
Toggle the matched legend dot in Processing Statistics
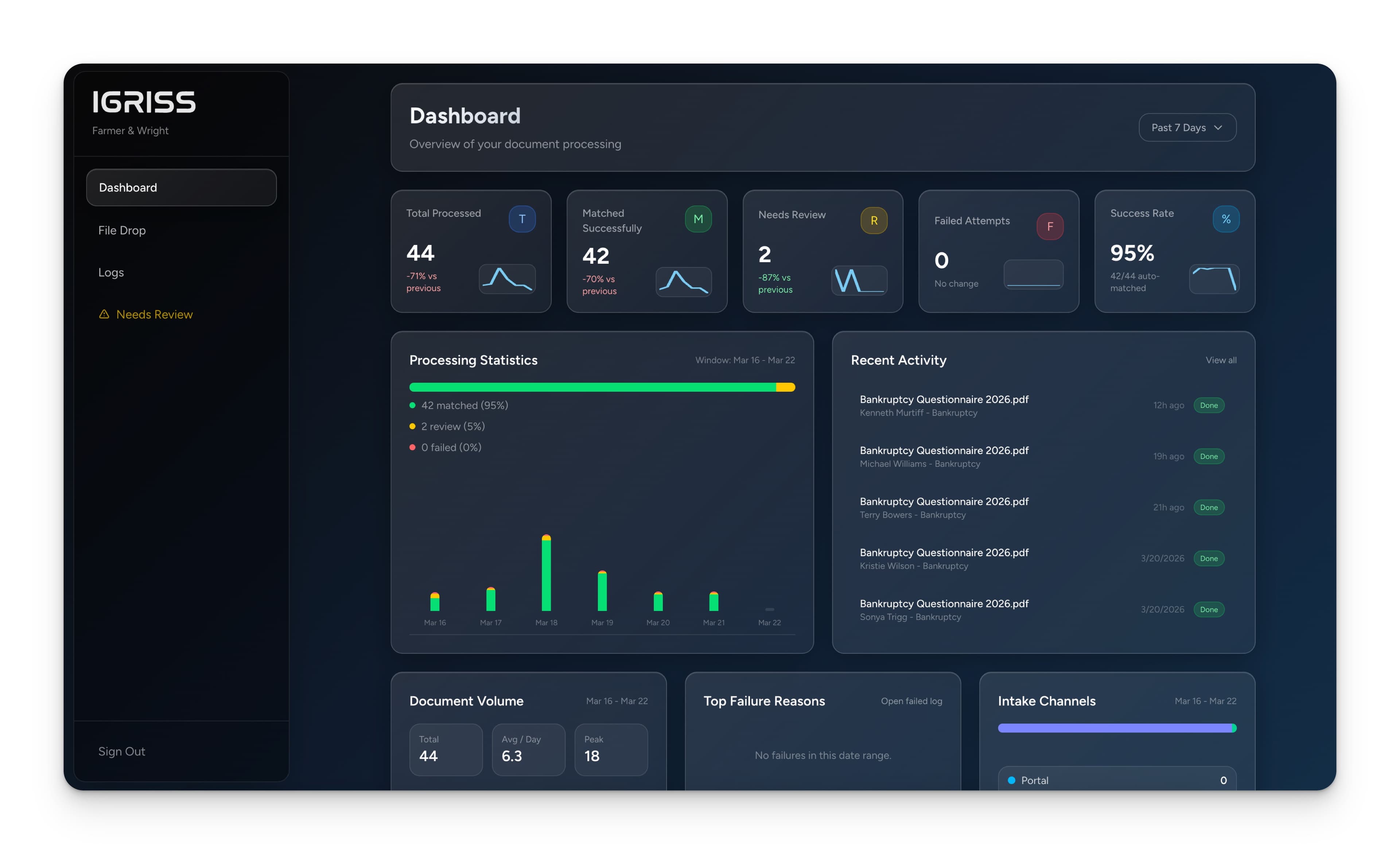tap(412, 405)
